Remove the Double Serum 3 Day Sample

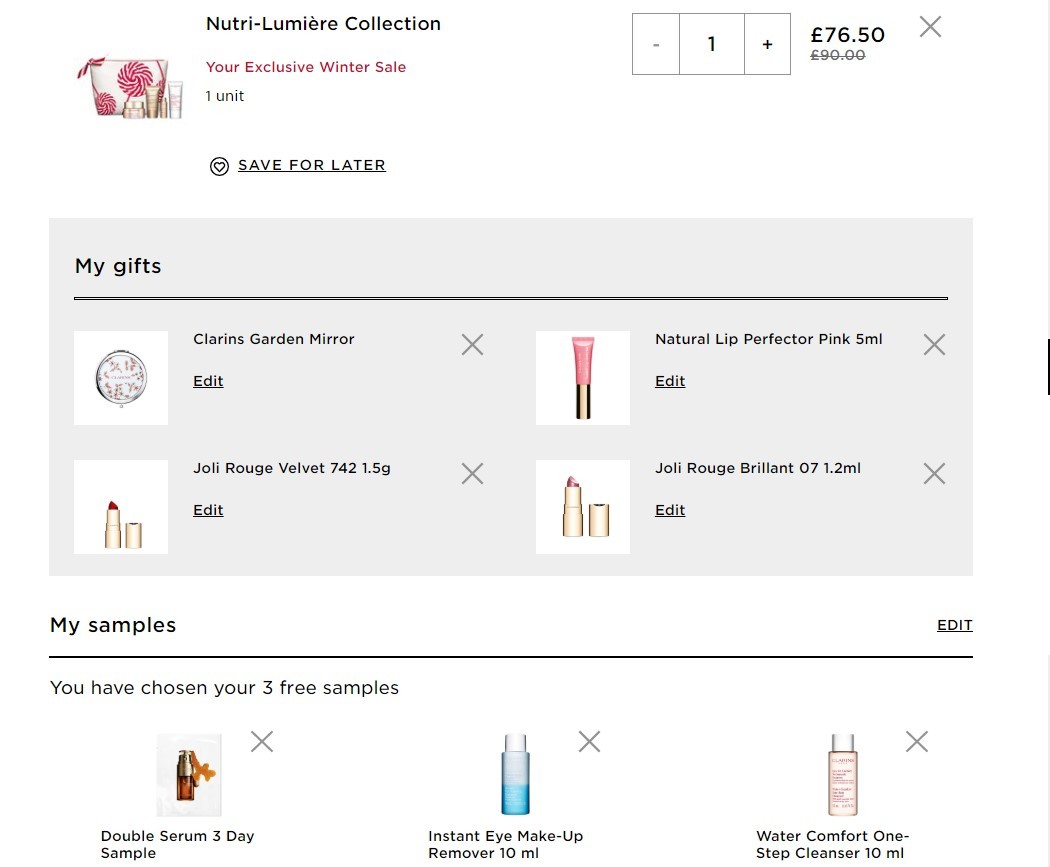(x=262, y=741)
